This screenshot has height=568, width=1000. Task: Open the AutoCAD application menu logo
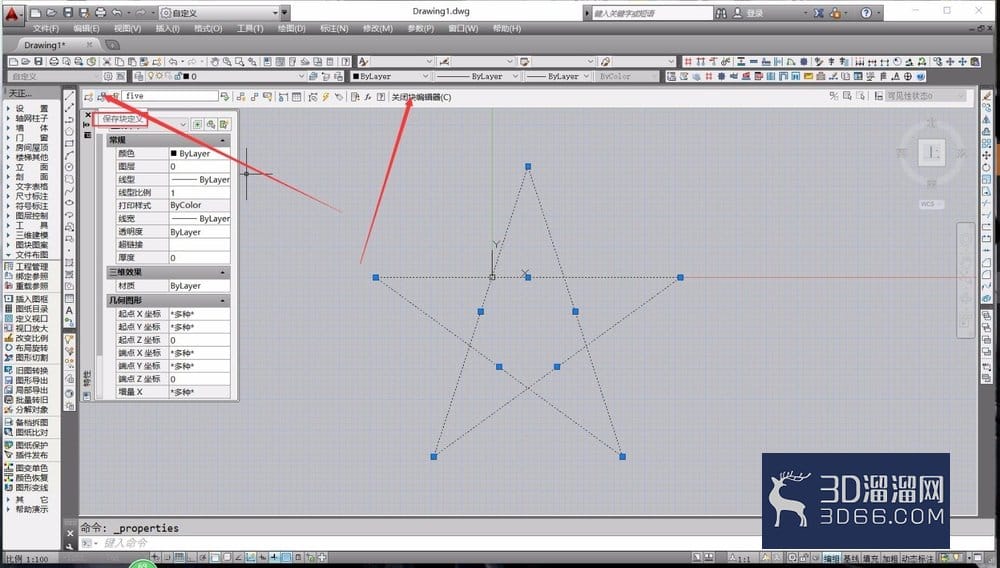pos(13,13)
